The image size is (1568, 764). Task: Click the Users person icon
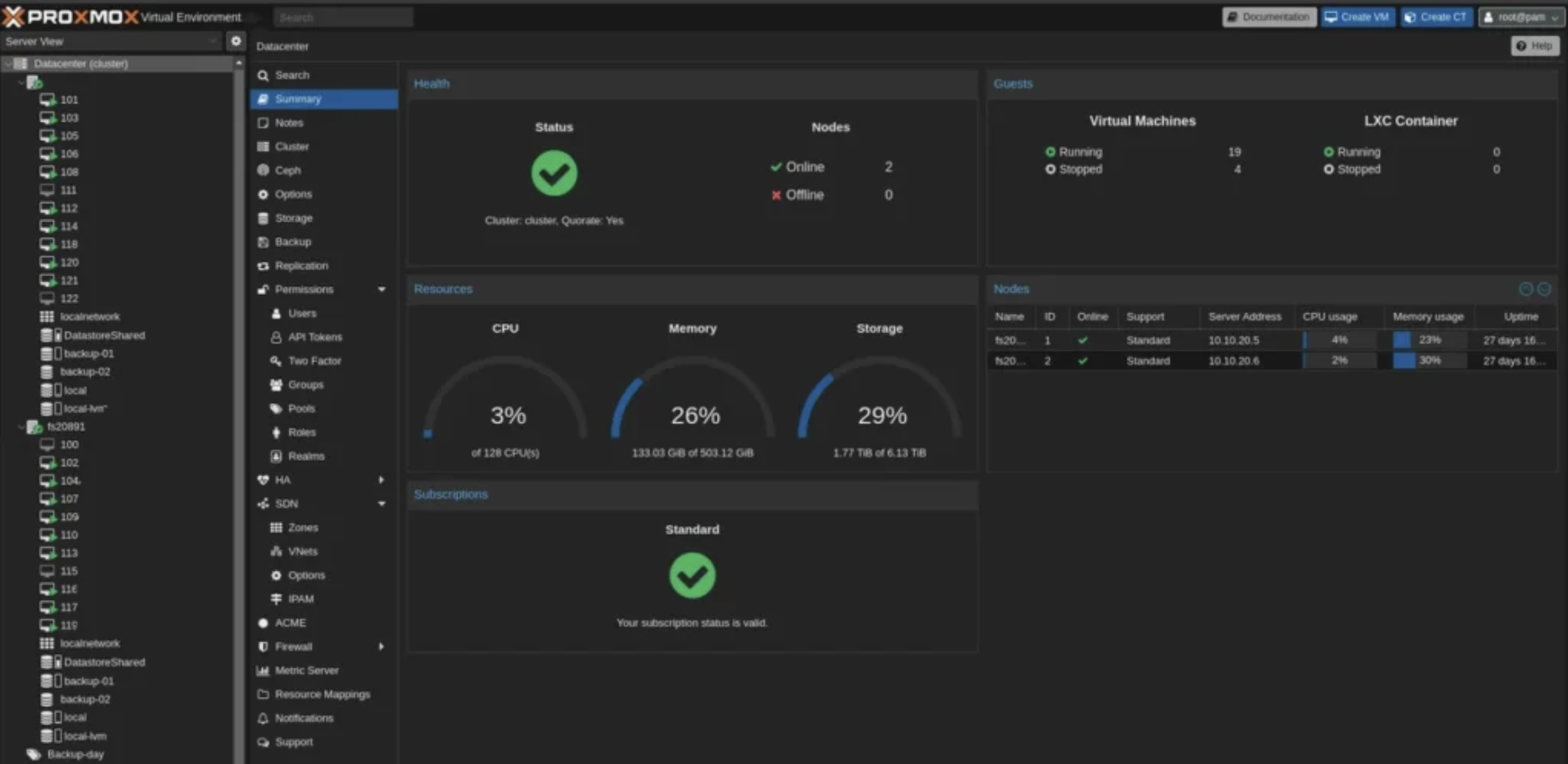click(x=276, y=313)
